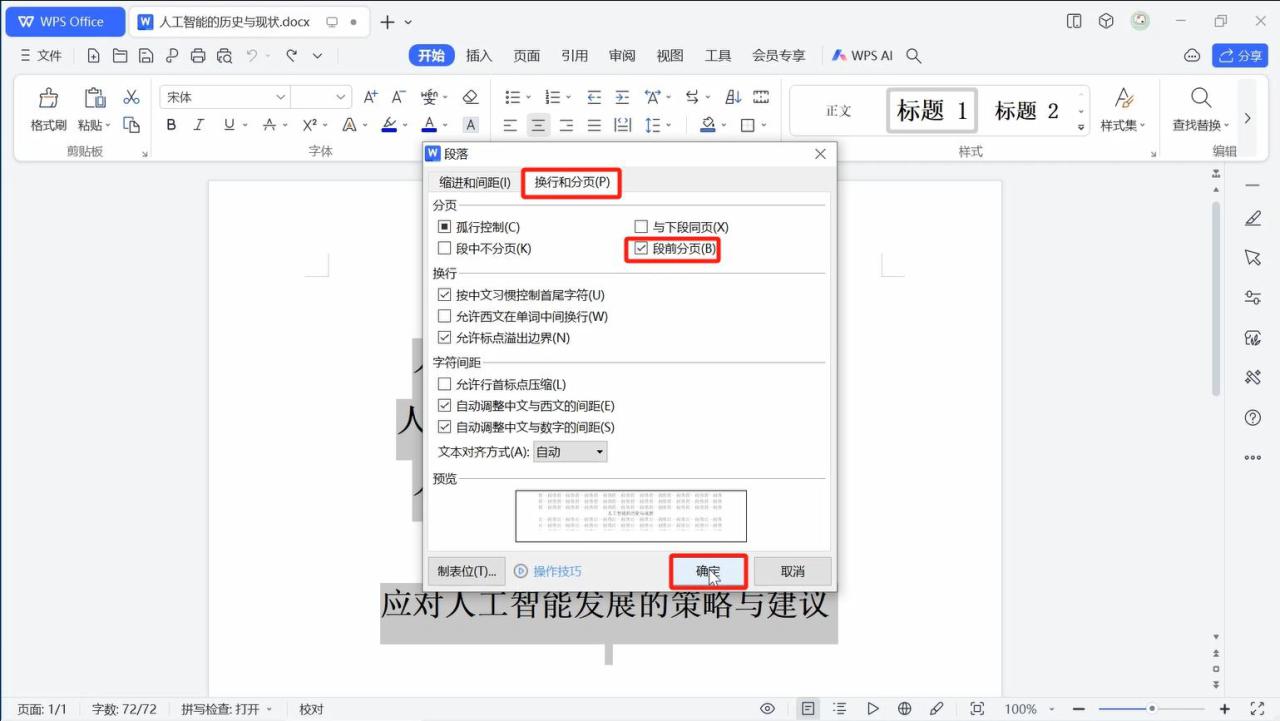Click the Cut scissors icon
This screenshot has height=721, width=1280.
point(131,97)
